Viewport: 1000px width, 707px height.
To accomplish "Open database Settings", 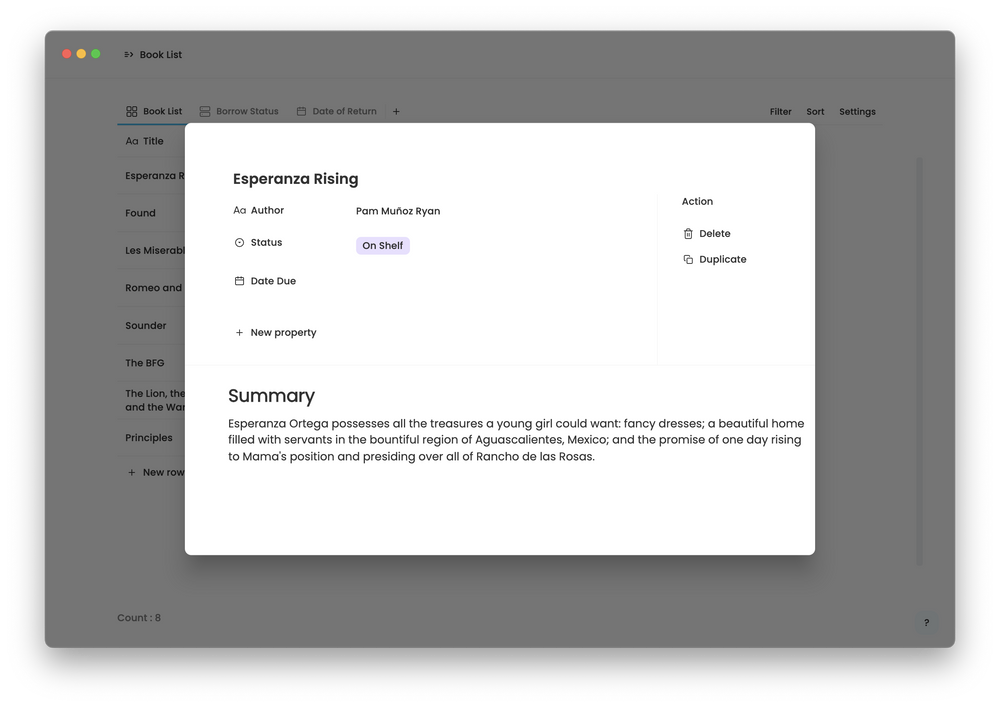I will click(x=857, y=112).
